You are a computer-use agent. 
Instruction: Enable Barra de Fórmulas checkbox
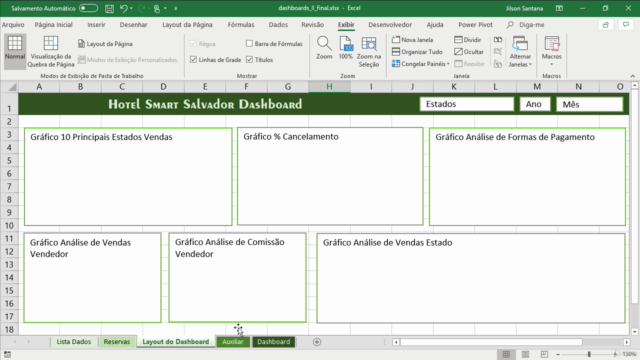tap(249, 43)
